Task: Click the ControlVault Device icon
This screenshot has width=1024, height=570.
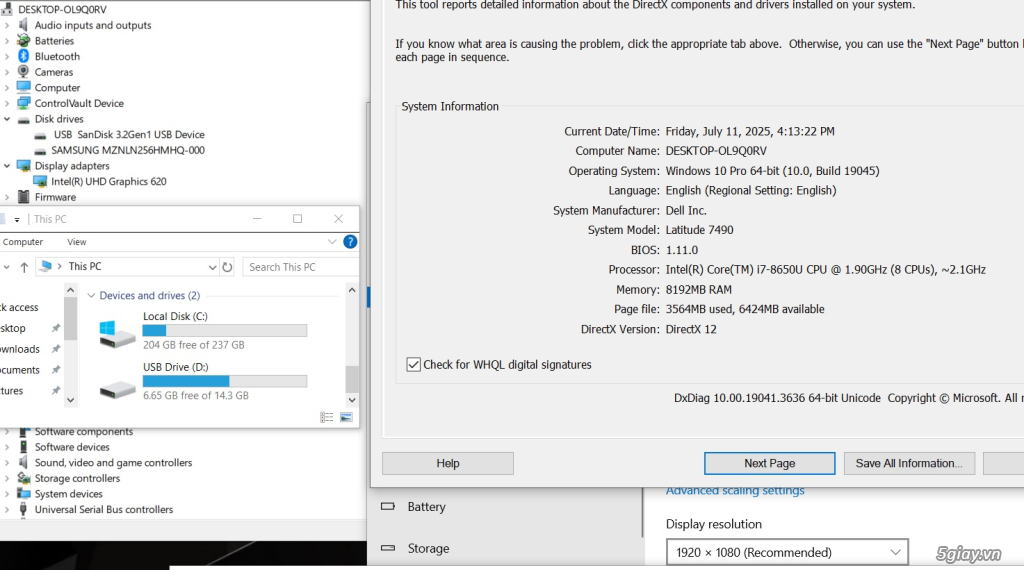Action: point(24,103)
